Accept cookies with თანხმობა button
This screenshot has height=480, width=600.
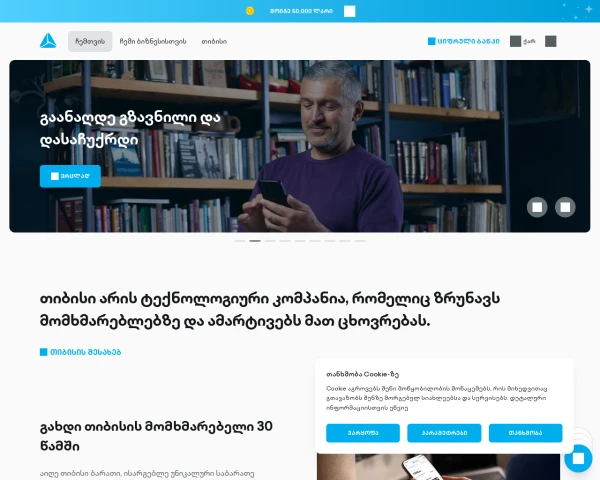click(x=525, y=433)
